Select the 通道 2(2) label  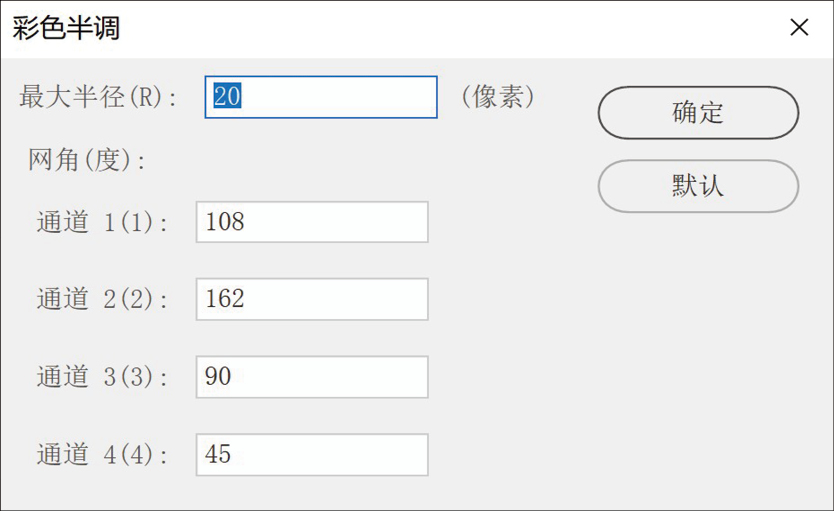pos(102,300)
